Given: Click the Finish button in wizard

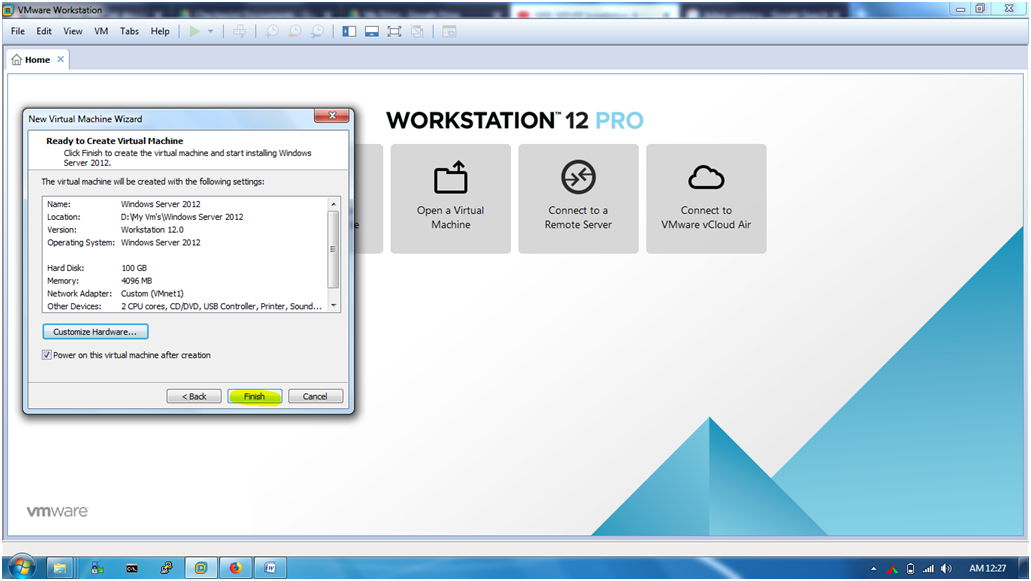Looking at the screenshot, I should [254, 396].
